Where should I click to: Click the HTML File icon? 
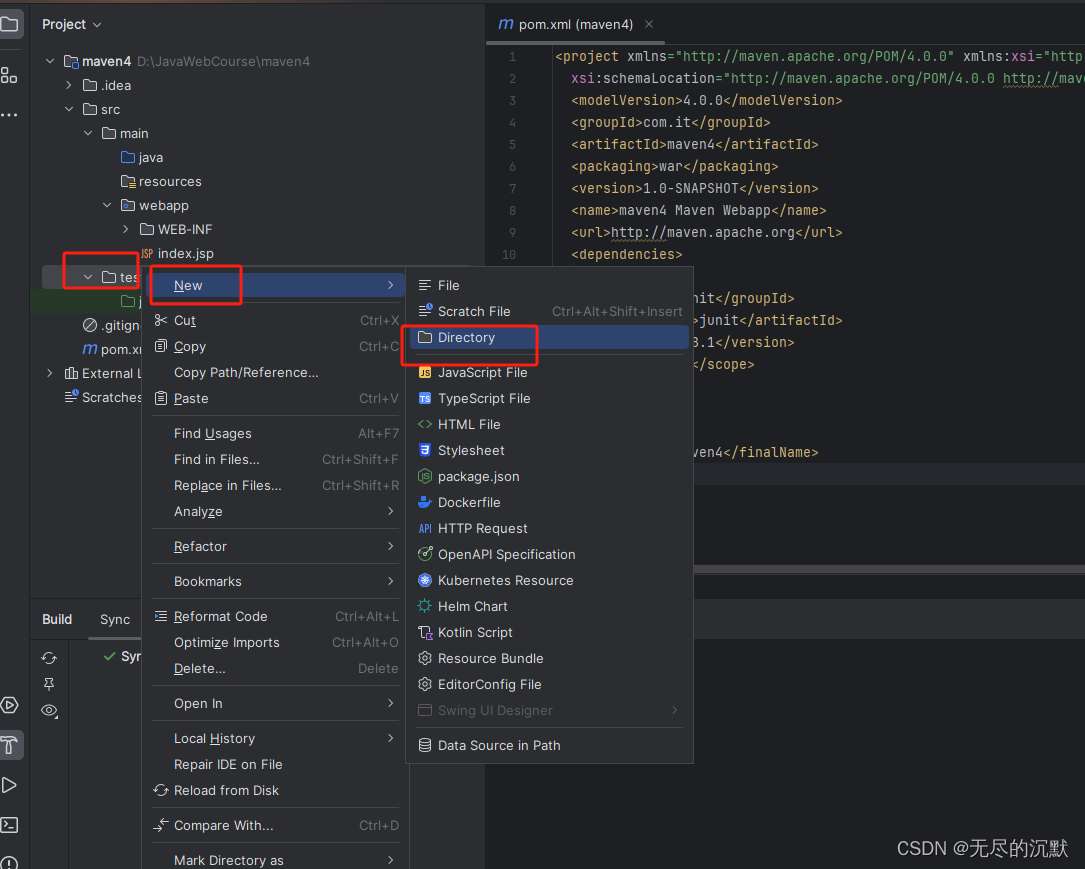(x=425, y=424)
